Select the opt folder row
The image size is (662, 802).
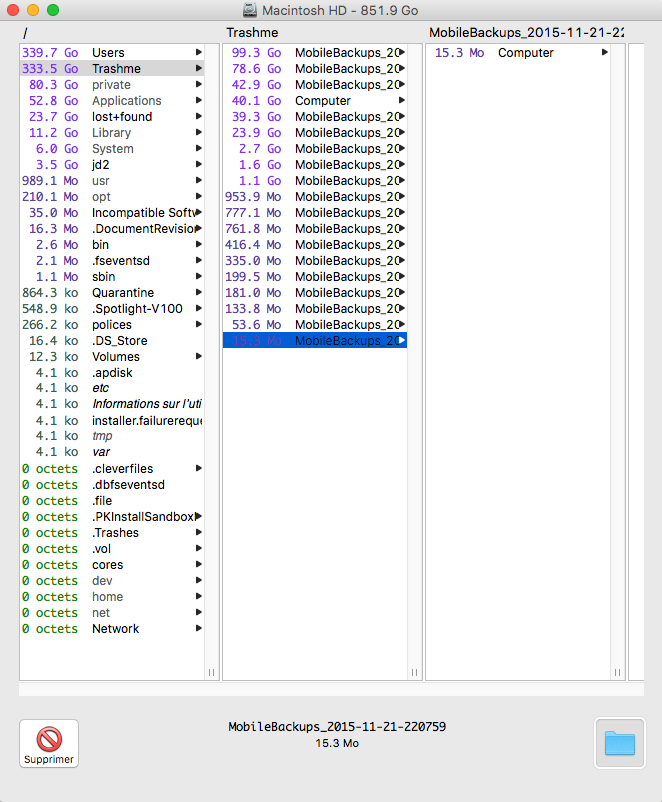pyautogui.click(x=112, y=196)
